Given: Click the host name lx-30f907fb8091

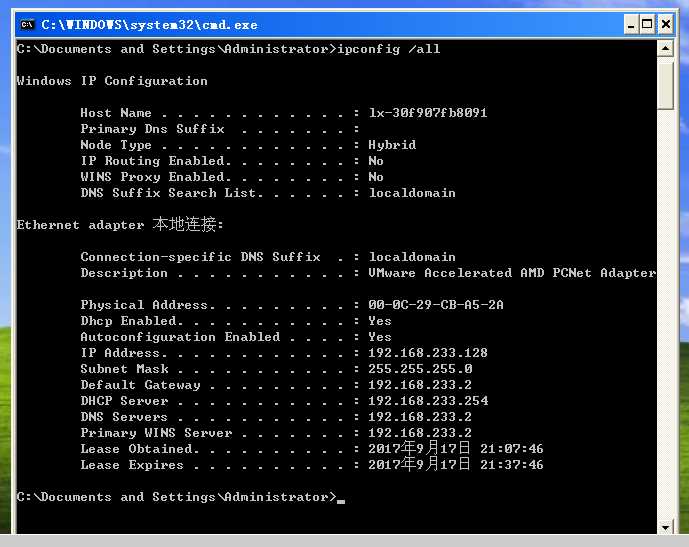Looking at the screenshot, I should coord(428,113).
